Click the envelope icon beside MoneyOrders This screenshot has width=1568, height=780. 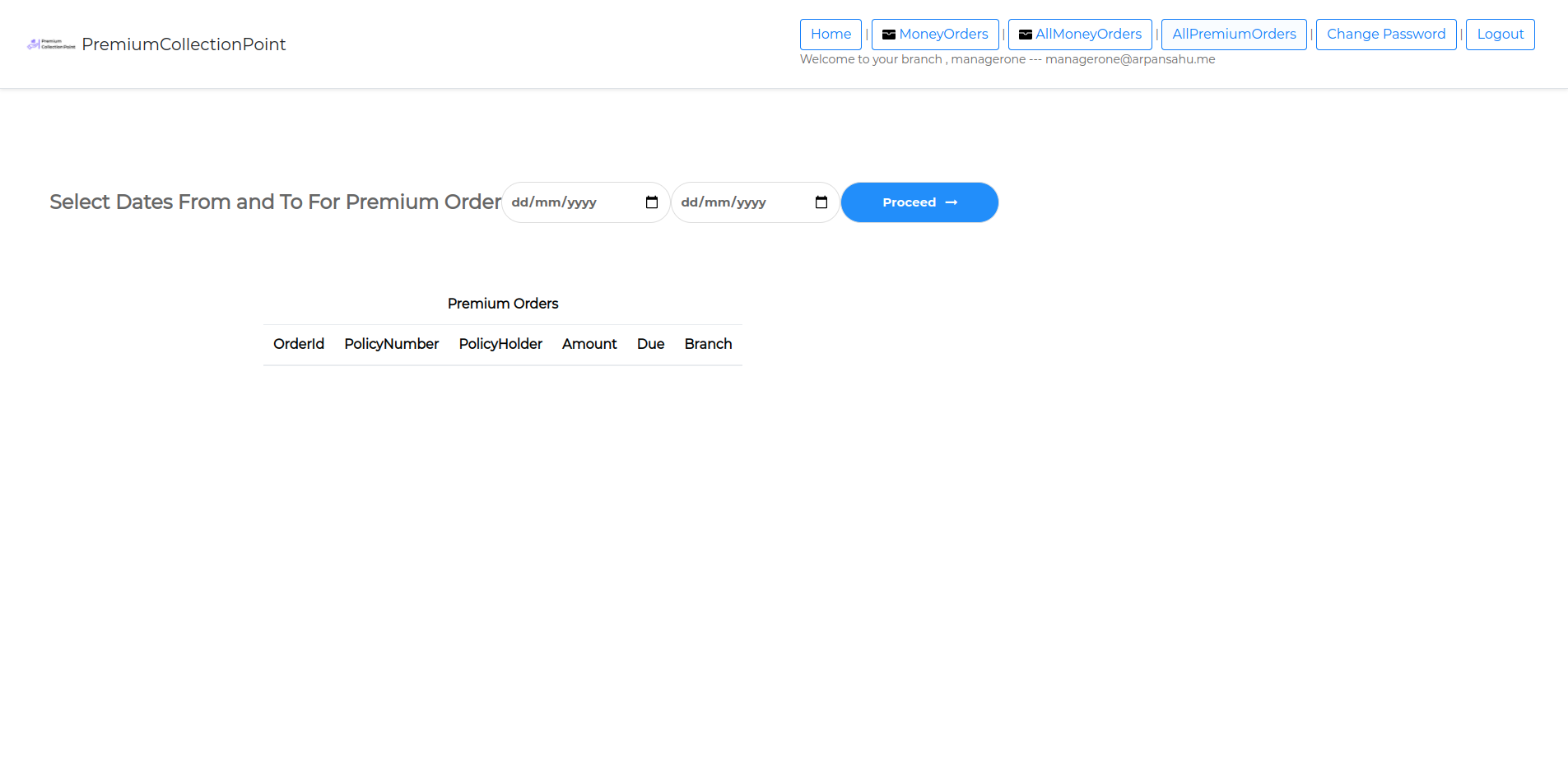click(x=888, y=35)
